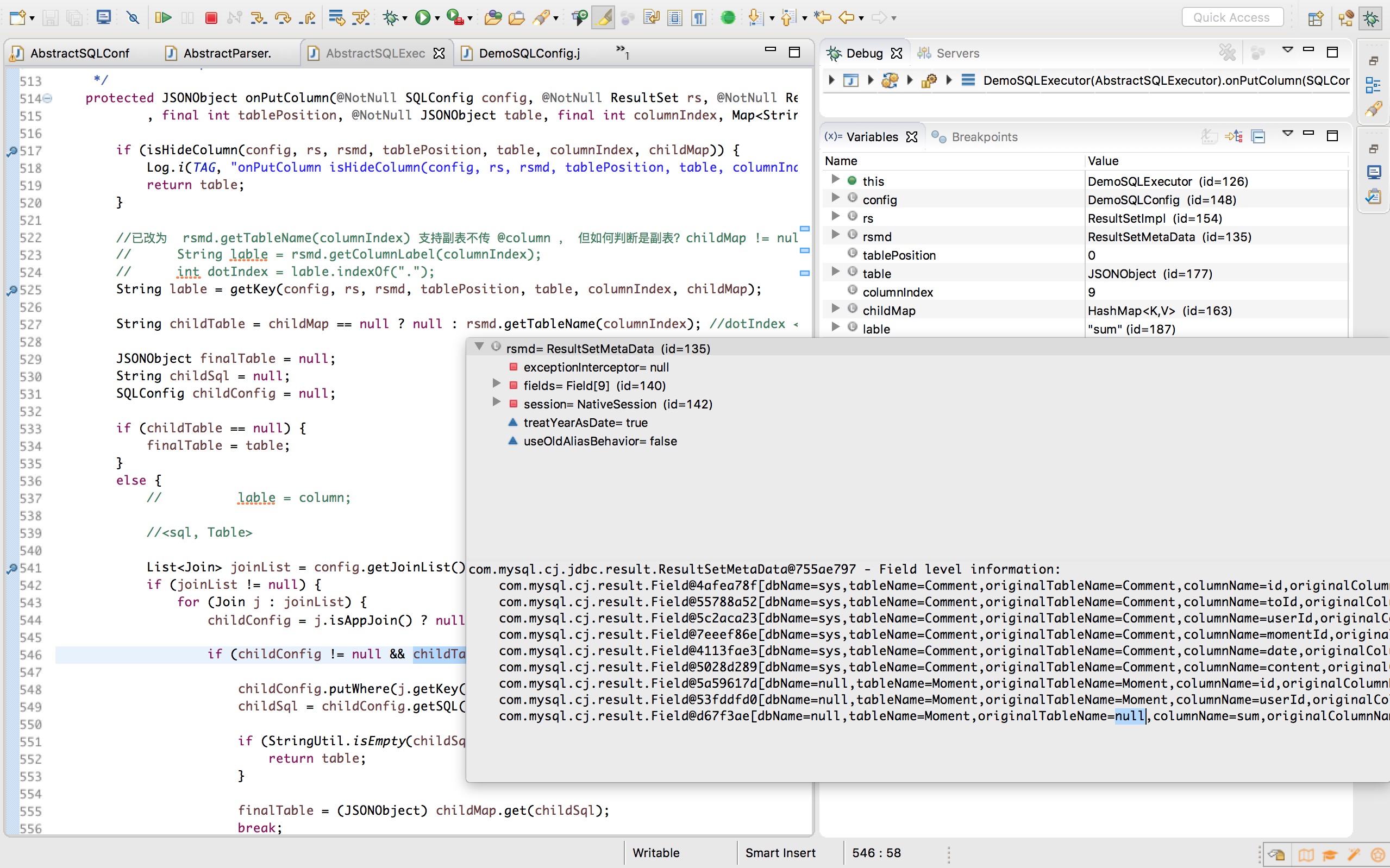Click the Collapse All icon in Variables view
The image size is (1390, 868).
tap(1258, 137)
